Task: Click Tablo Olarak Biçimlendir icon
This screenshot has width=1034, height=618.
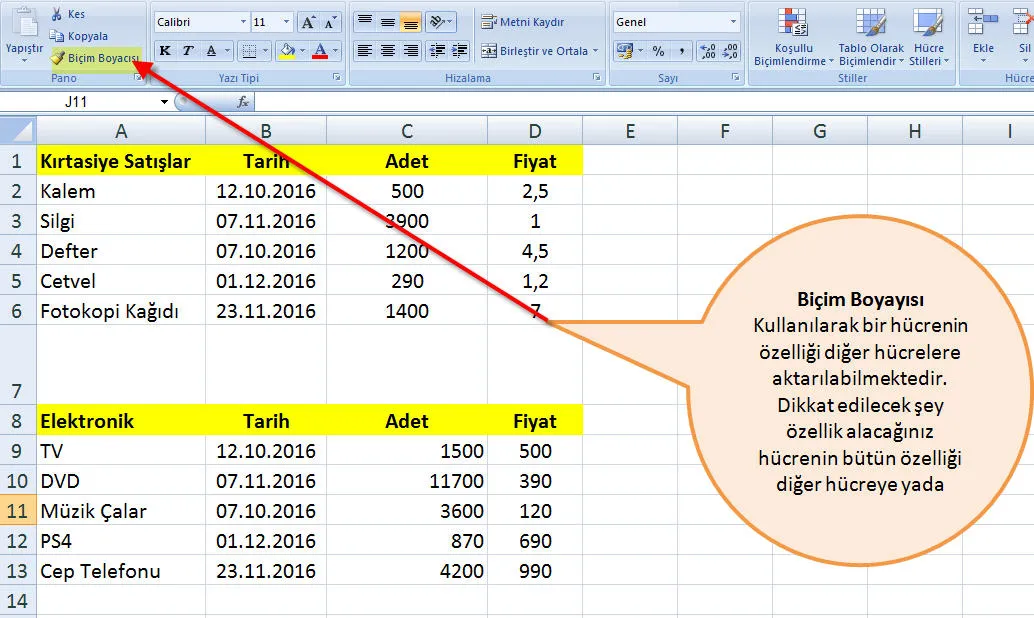Action: coord(870,40)
